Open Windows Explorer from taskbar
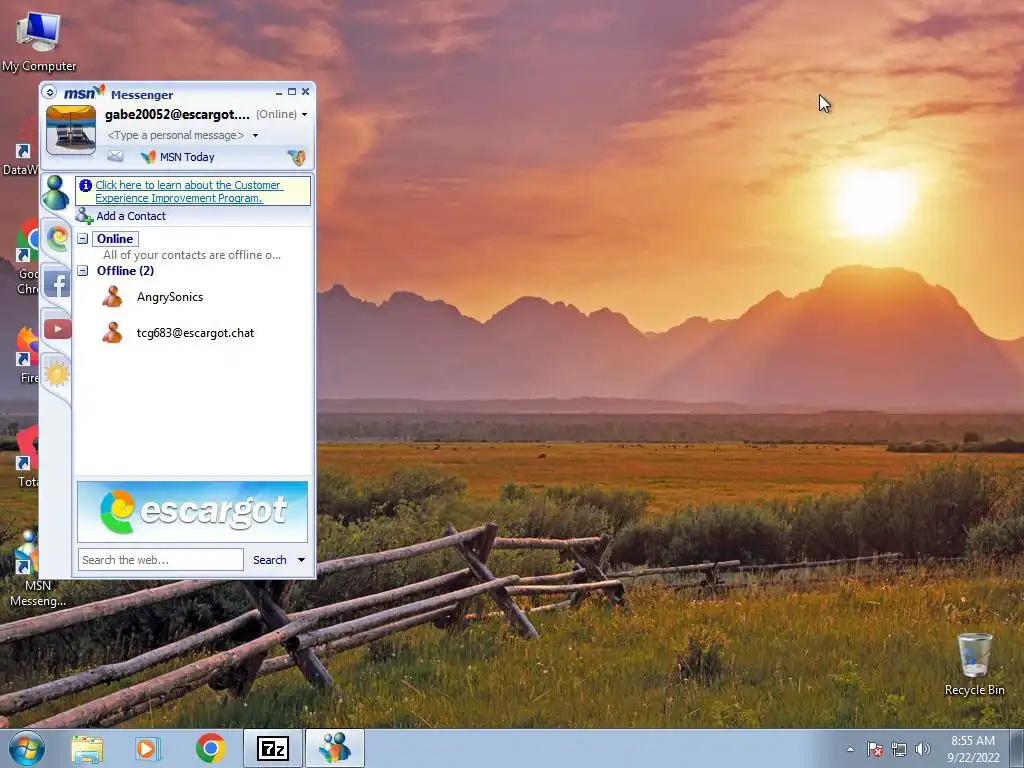1024x768 pixels. point(87,748)
